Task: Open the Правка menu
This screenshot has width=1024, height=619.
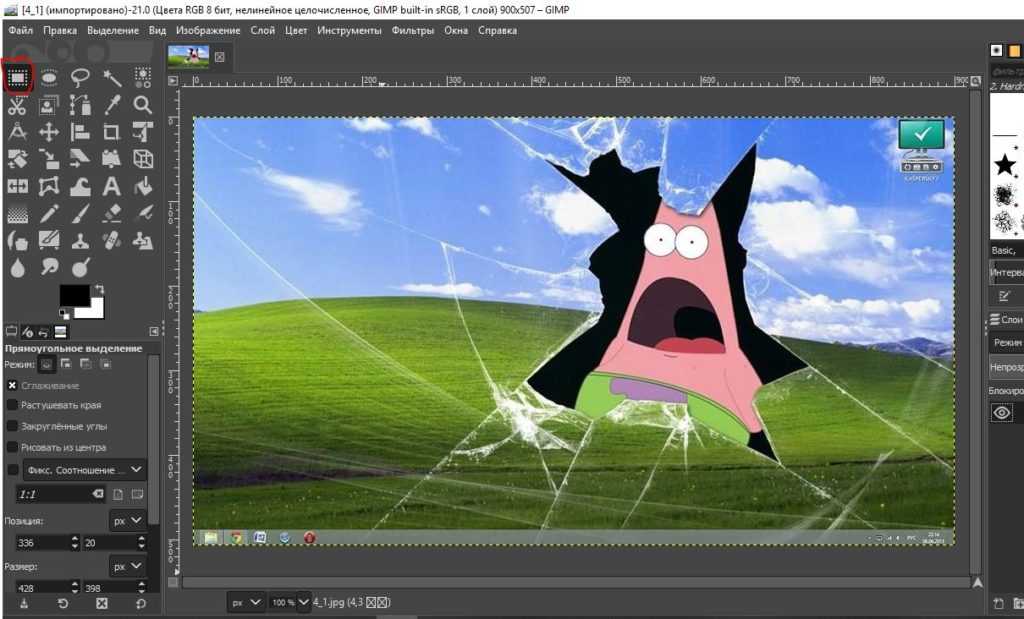Action: point(60,31)
